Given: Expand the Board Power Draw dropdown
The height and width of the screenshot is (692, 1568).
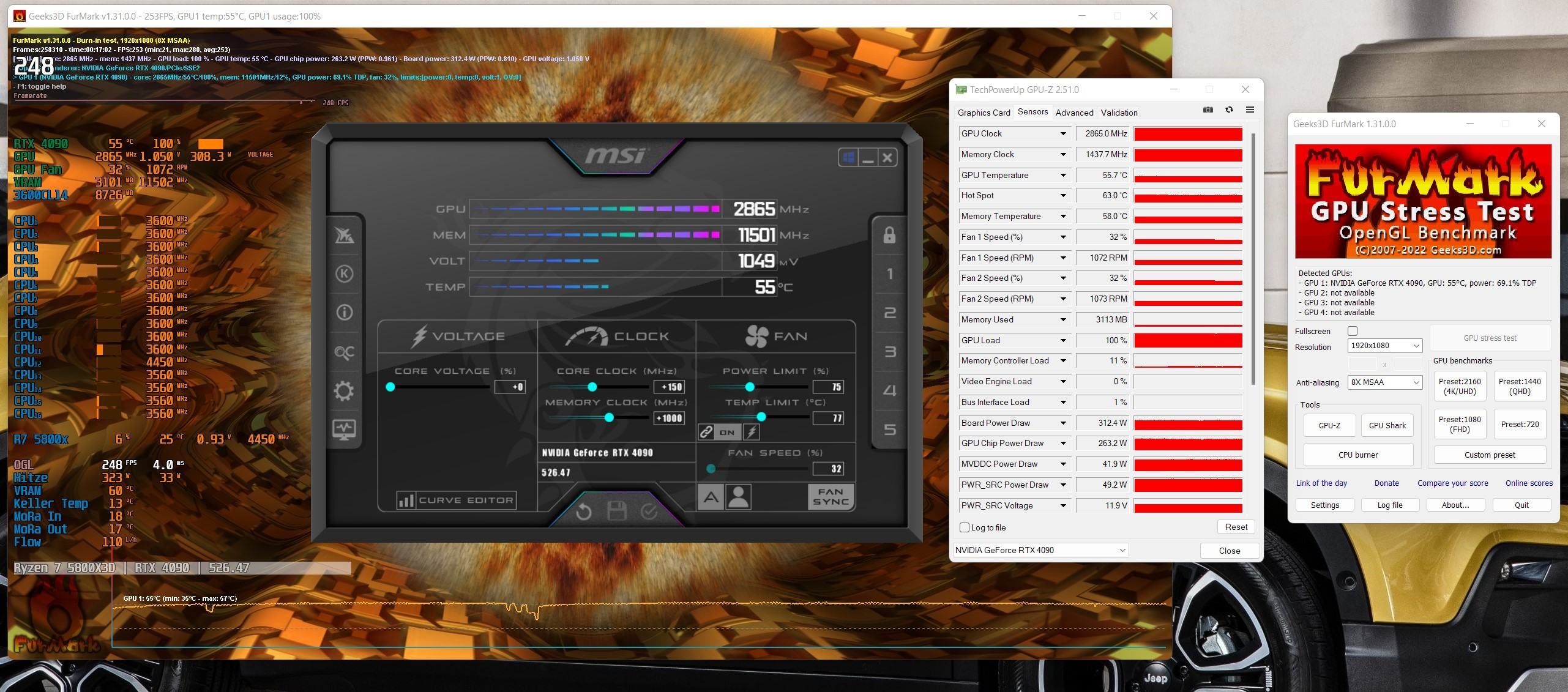Looking at the screenshot, I should [1063, 423].
